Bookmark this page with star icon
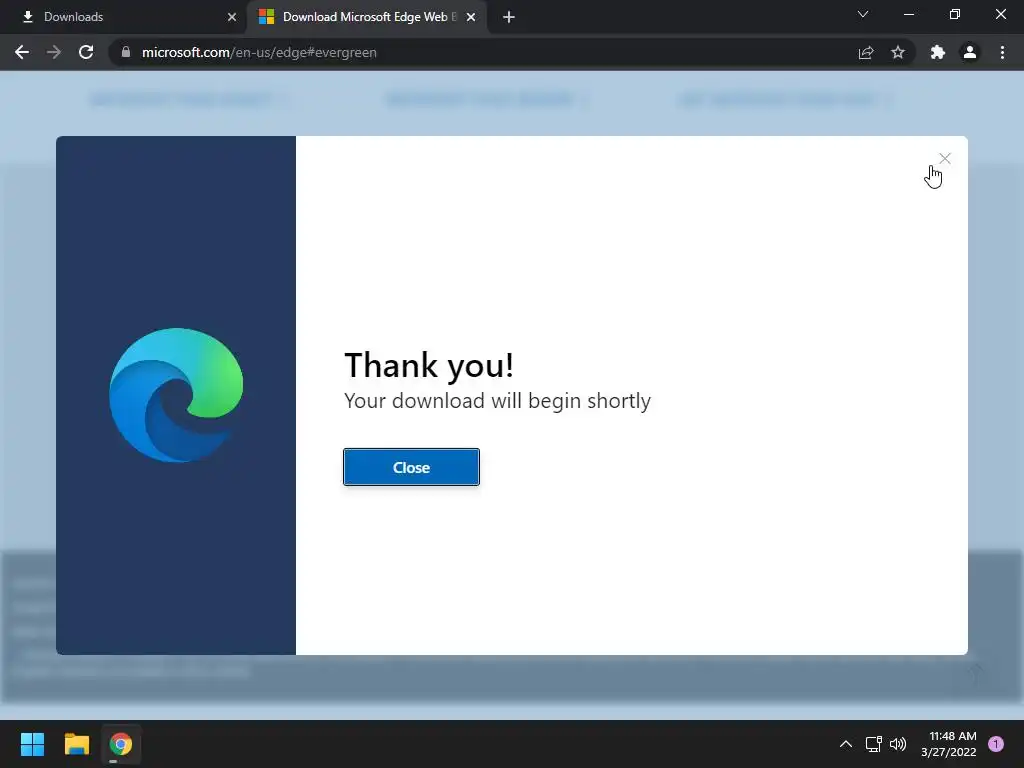The image size is (1024, 768). tap(898, 52)
